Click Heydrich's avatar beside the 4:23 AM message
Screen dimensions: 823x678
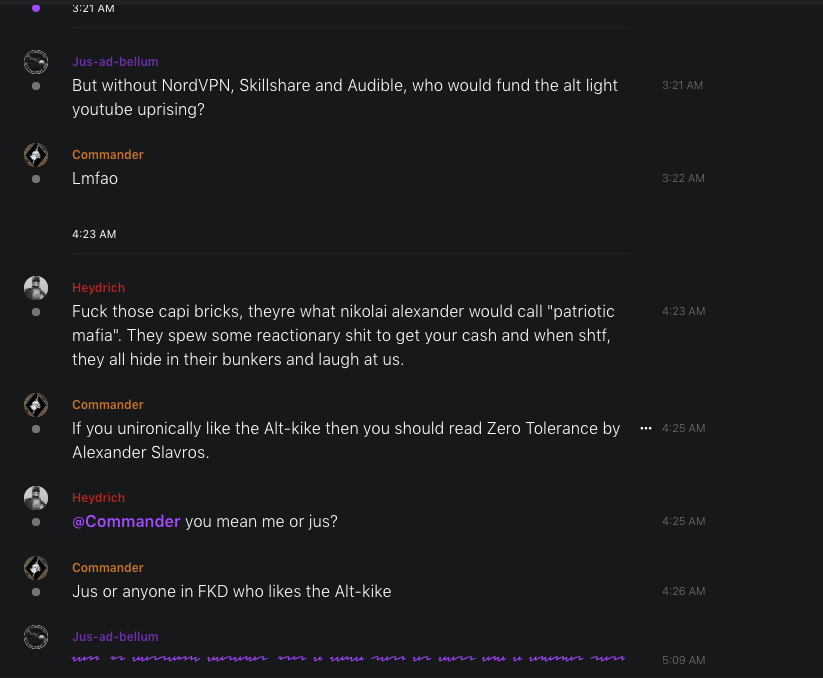pos(36,288)
